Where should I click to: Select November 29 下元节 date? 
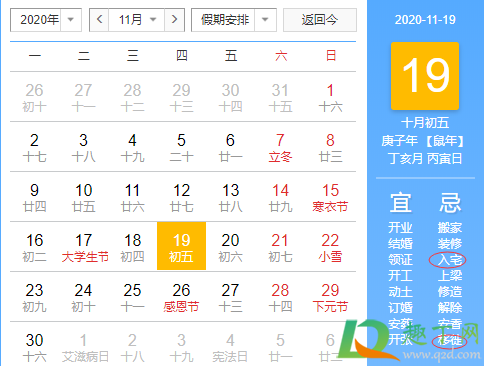tap(330, 297)
